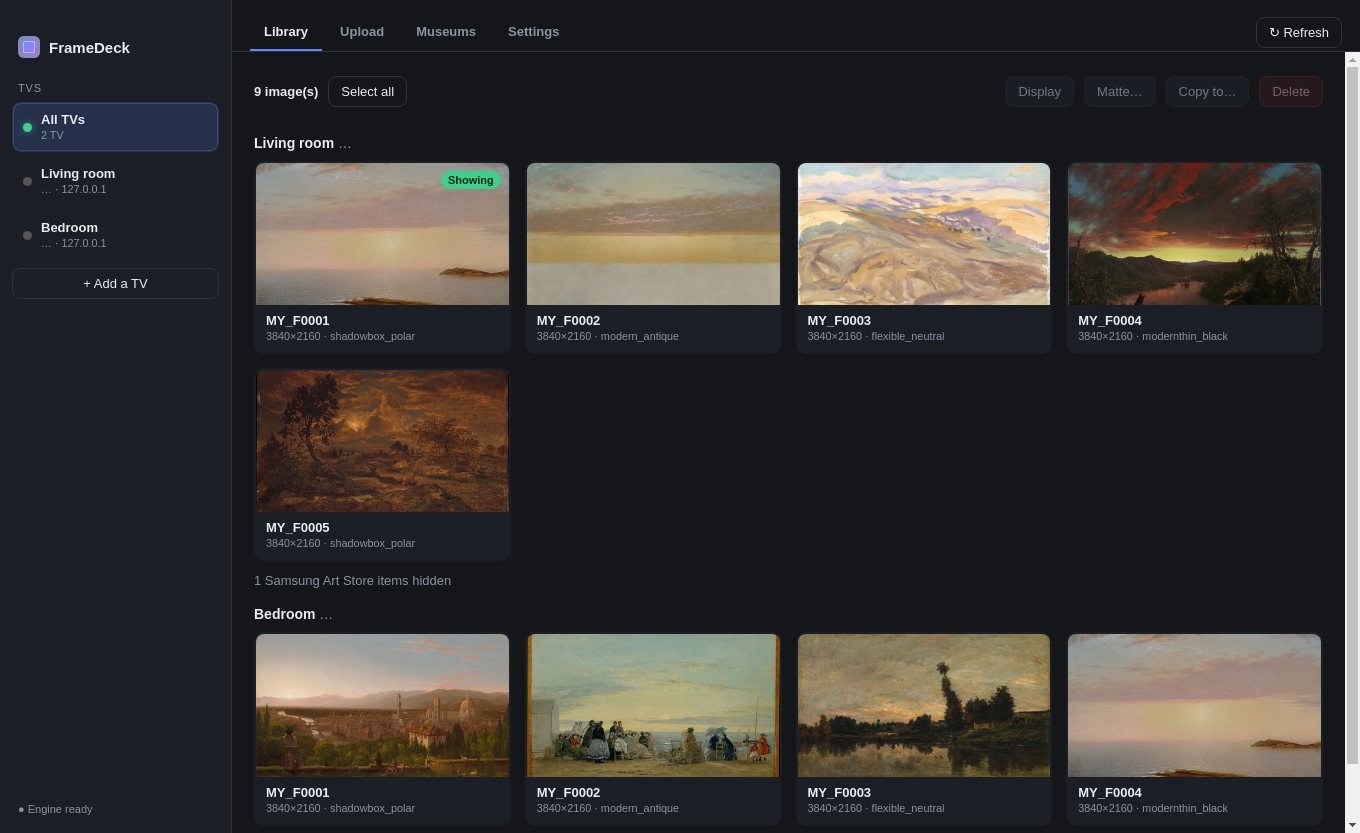Open the Matte… options
This screenshot has width=1360, height=833.
(1119, 91)
